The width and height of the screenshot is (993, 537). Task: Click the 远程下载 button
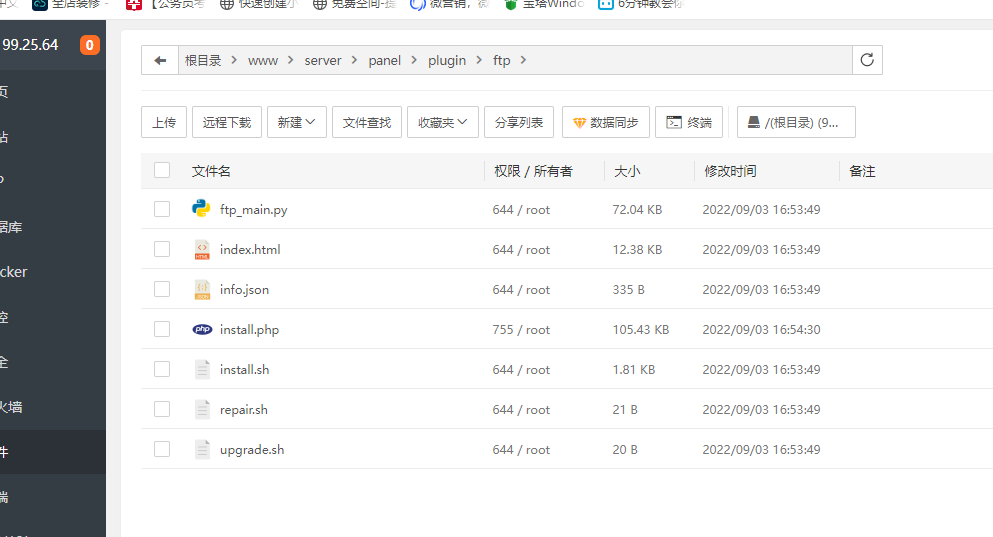tap(227, 122)
